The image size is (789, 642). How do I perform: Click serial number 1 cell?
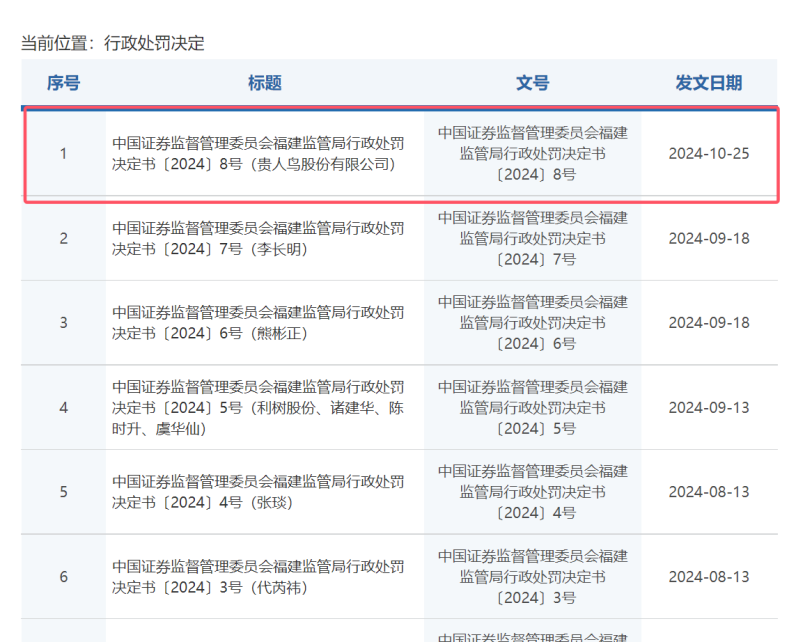click(x=63, y=153)
